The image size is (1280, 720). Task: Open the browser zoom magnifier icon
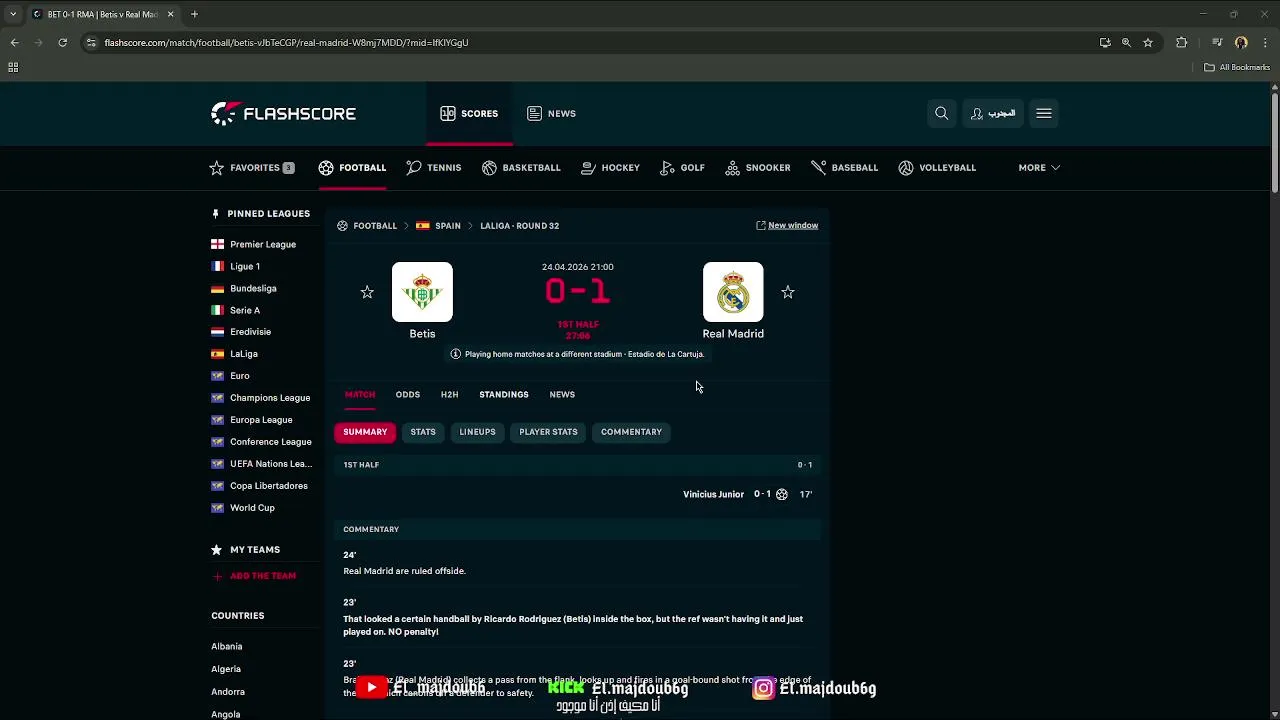[1126, 42]
